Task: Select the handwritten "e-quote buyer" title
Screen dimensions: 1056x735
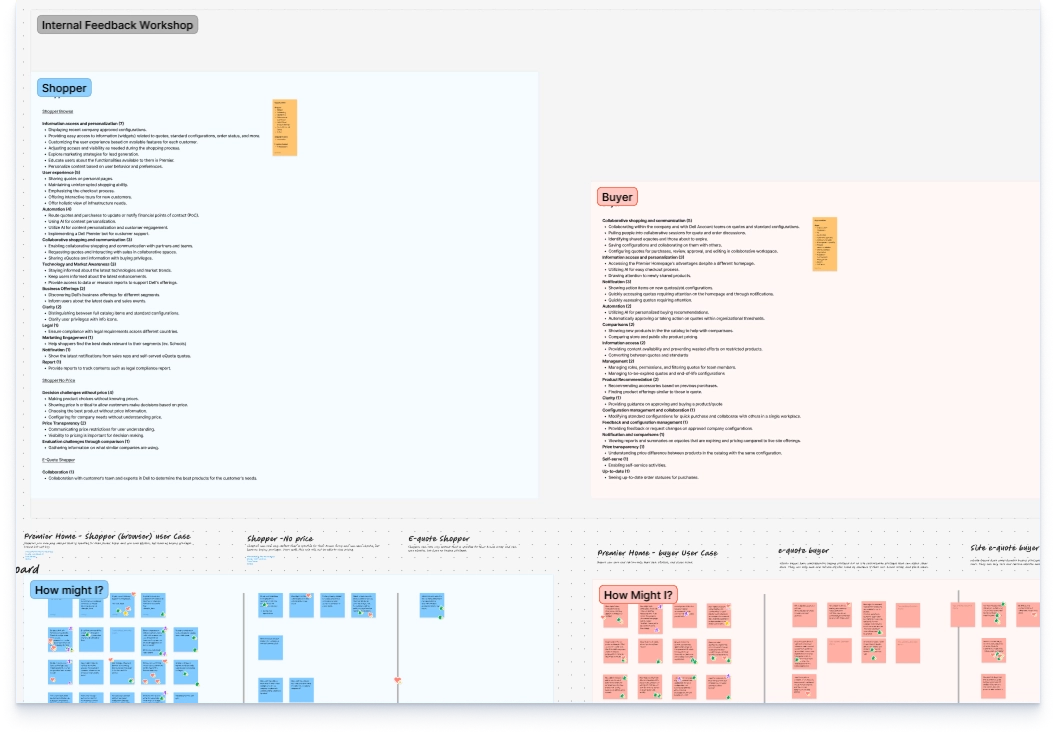Action: (803, 550)
